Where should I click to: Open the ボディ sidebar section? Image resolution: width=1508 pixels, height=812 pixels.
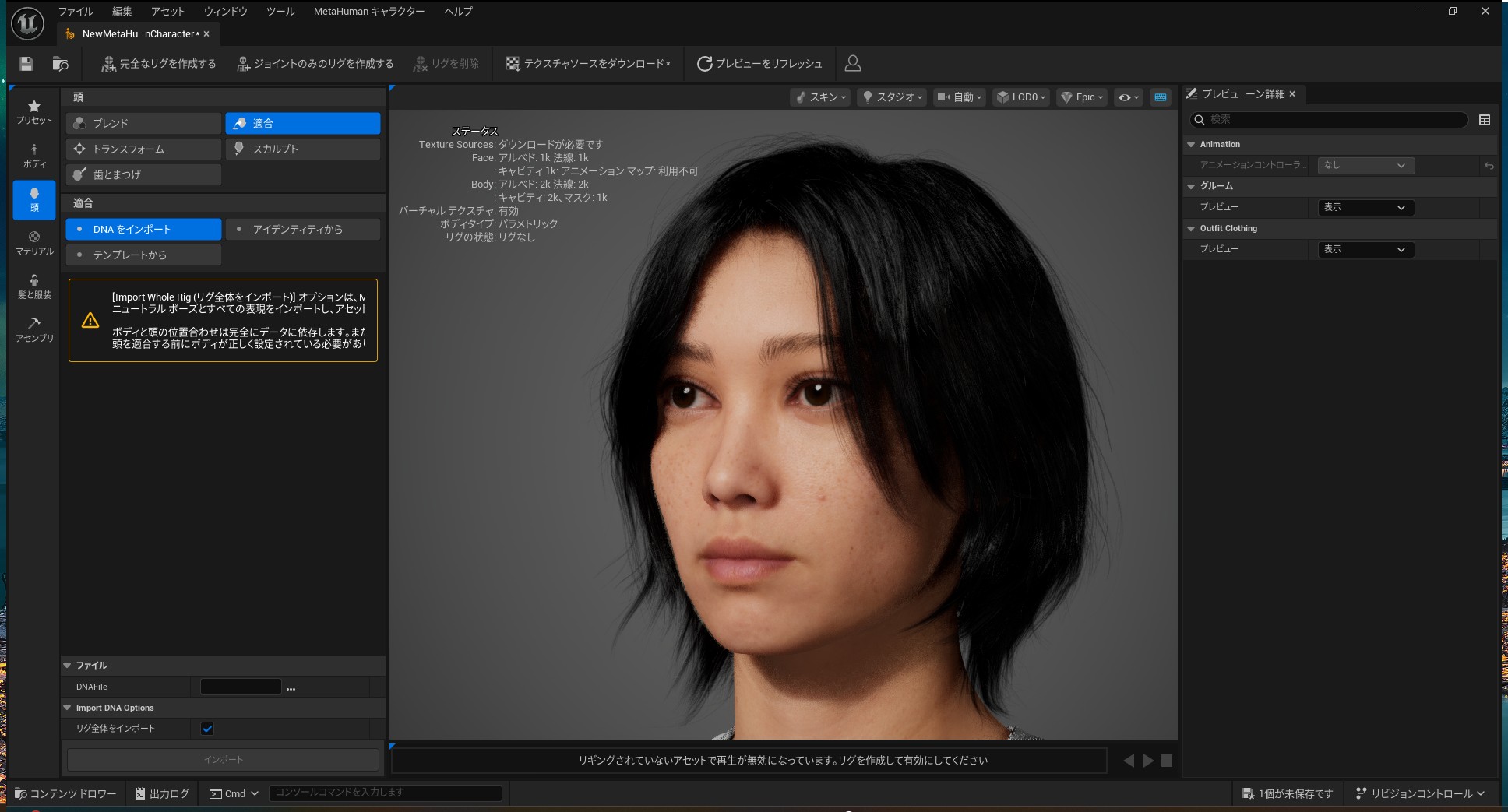click(34, 155)
